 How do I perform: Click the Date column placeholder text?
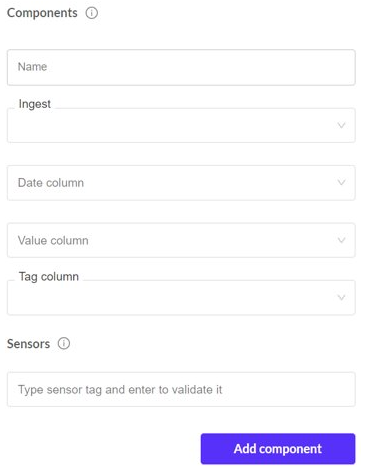[51, 183]
